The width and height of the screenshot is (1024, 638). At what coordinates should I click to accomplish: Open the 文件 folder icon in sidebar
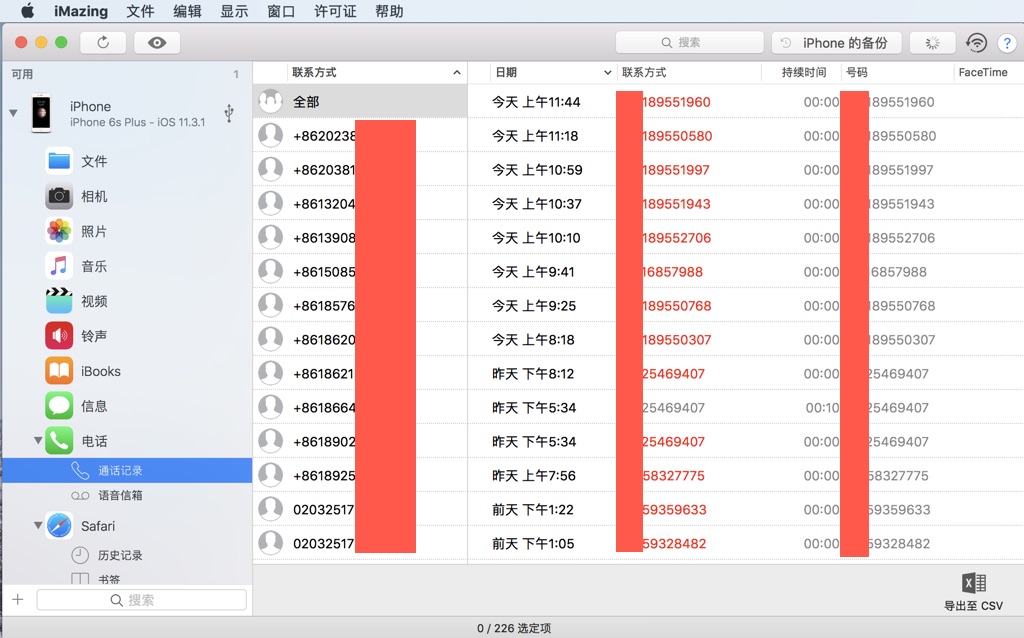click(x=59, y=161)
